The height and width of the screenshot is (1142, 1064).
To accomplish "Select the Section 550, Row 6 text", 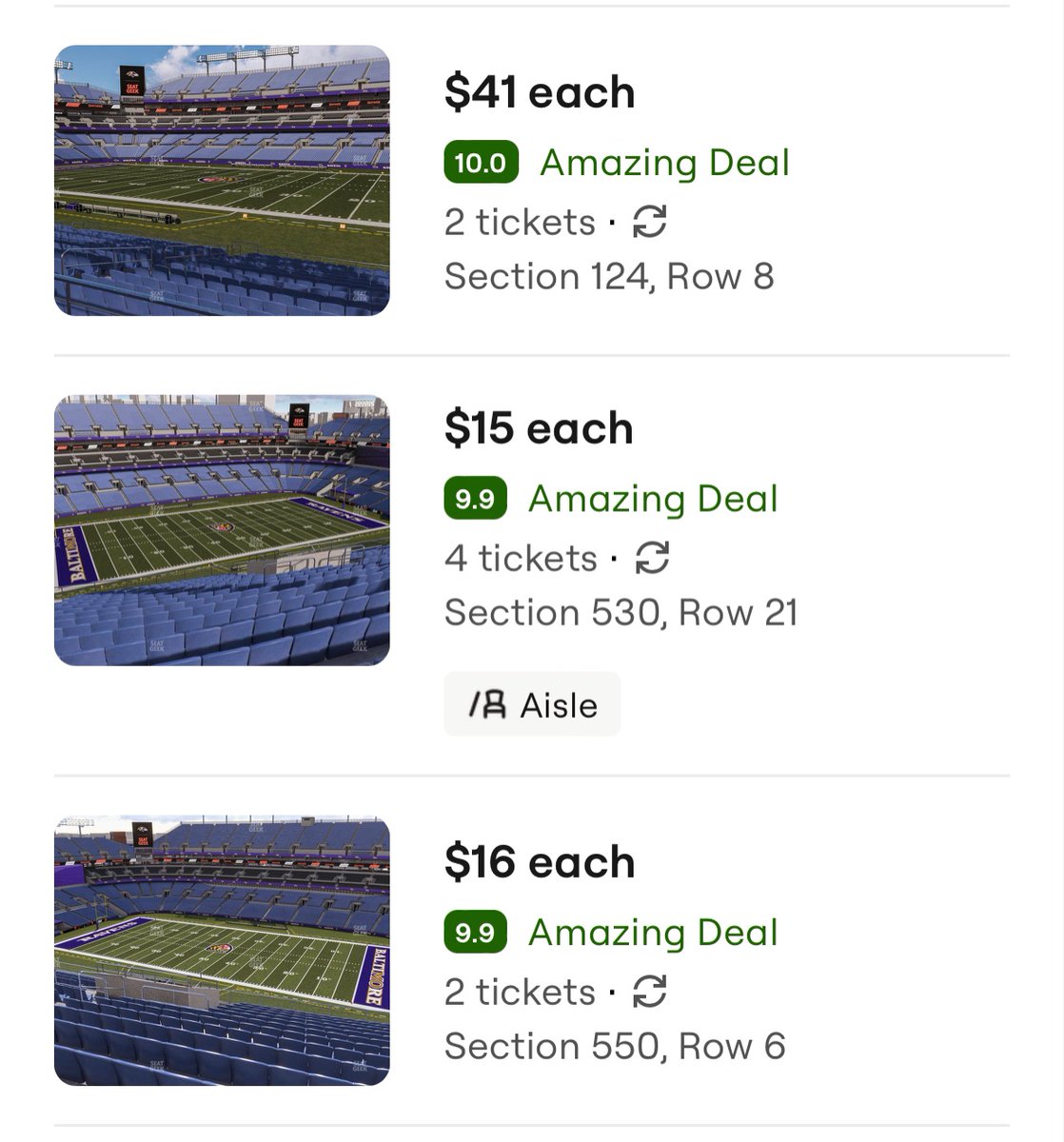I will (615, 1047).
